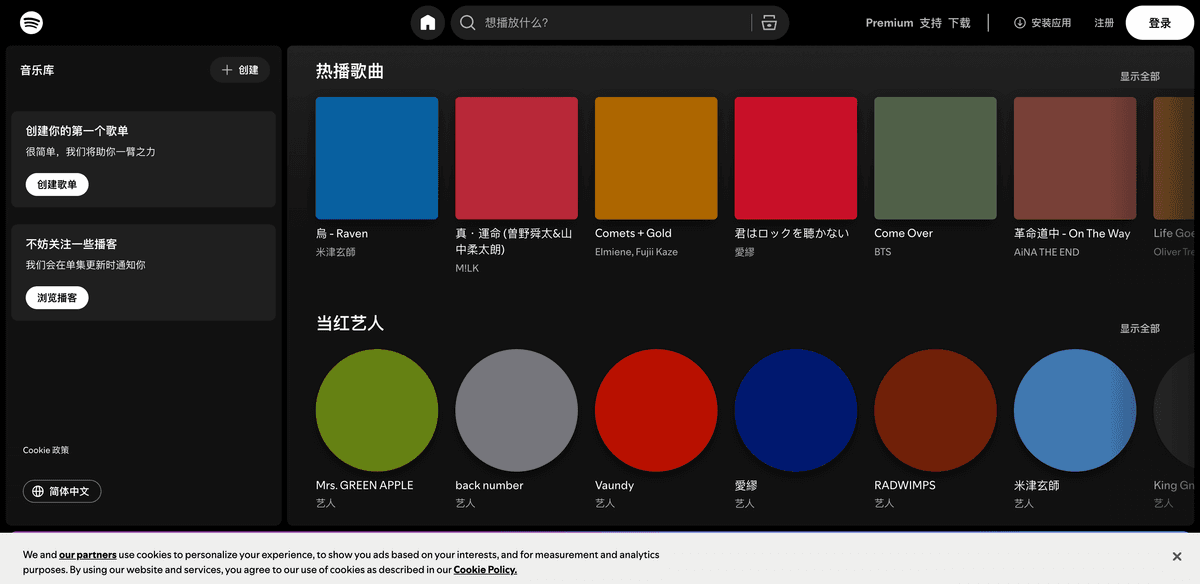Screen dimensions: 1200x584
Task: Click the Vaundy artist name text
Action: (x=615, y=486)
